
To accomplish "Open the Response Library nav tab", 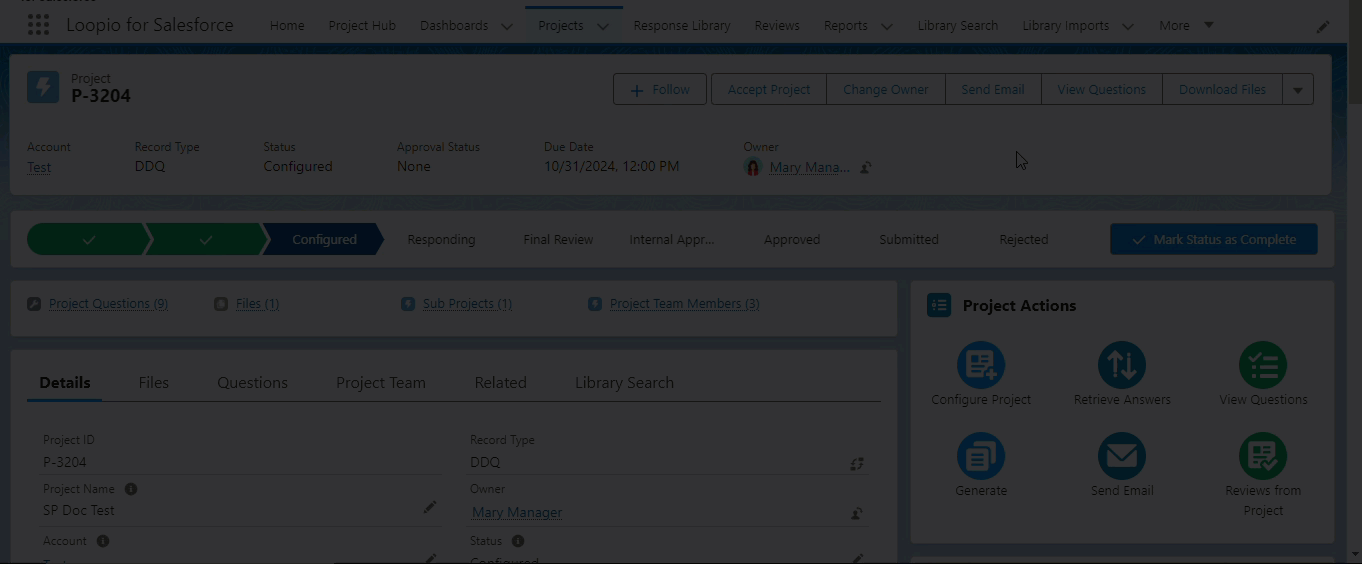I will (x=682, y=25).
